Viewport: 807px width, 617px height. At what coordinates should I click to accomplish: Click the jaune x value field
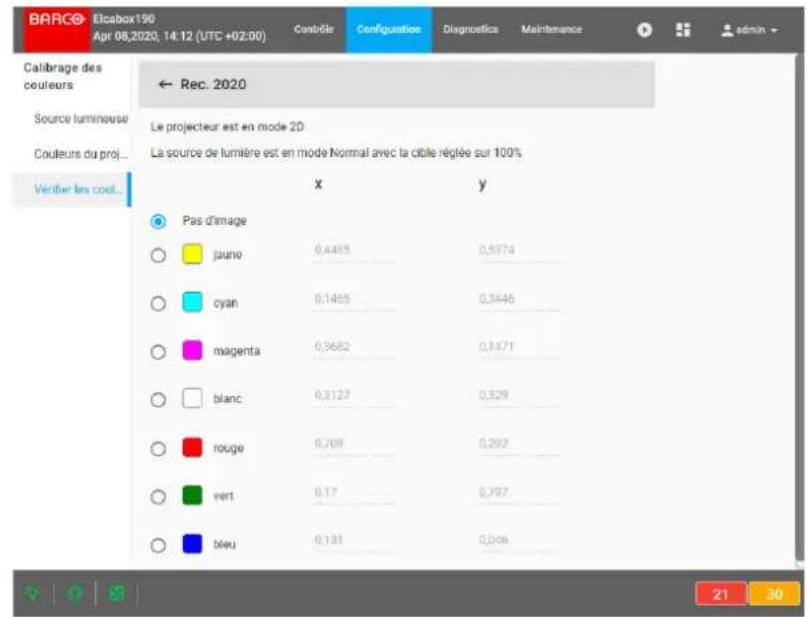click(355, 251)
